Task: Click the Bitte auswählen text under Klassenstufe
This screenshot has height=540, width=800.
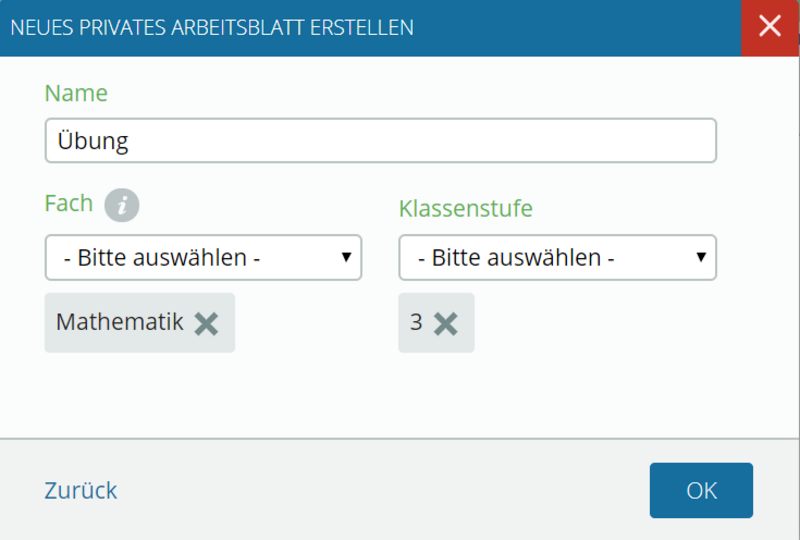Action: 516,258
